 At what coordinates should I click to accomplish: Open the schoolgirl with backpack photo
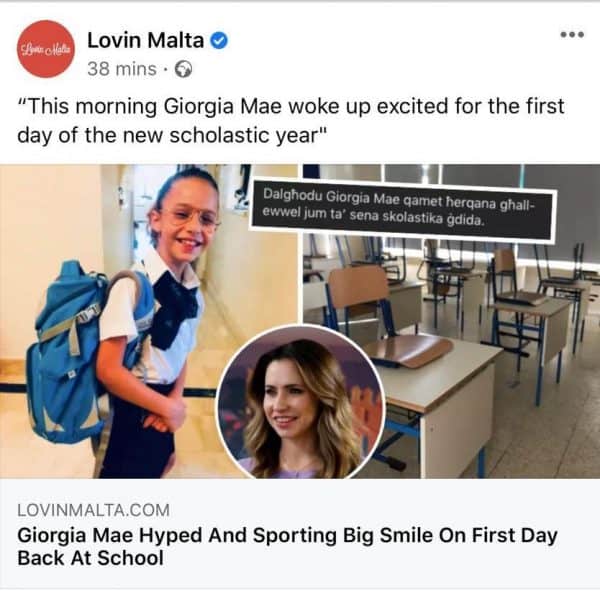[148, 321]
